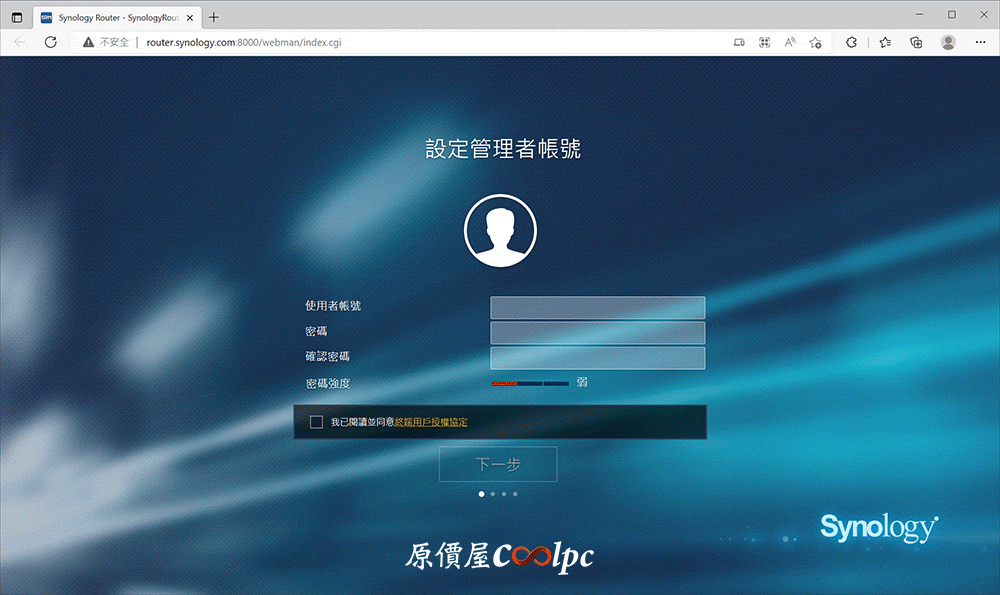Maximize the browser window
This screenshot has width=1000, height=595.
pyautogui.click(x=952, y=14)
